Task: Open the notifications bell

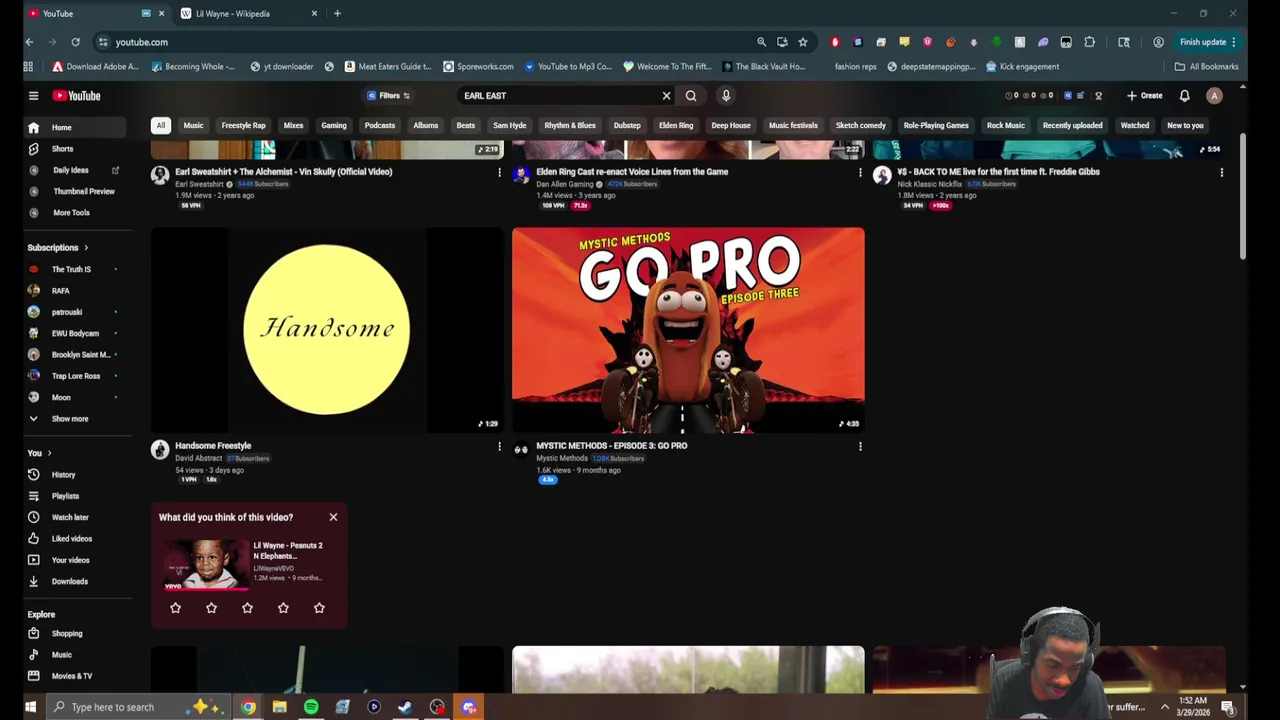Action: click(x=1184, y=96)
